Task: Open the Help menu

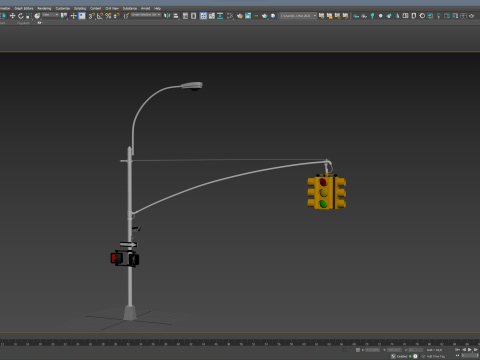Action: (x=157, y=8)
